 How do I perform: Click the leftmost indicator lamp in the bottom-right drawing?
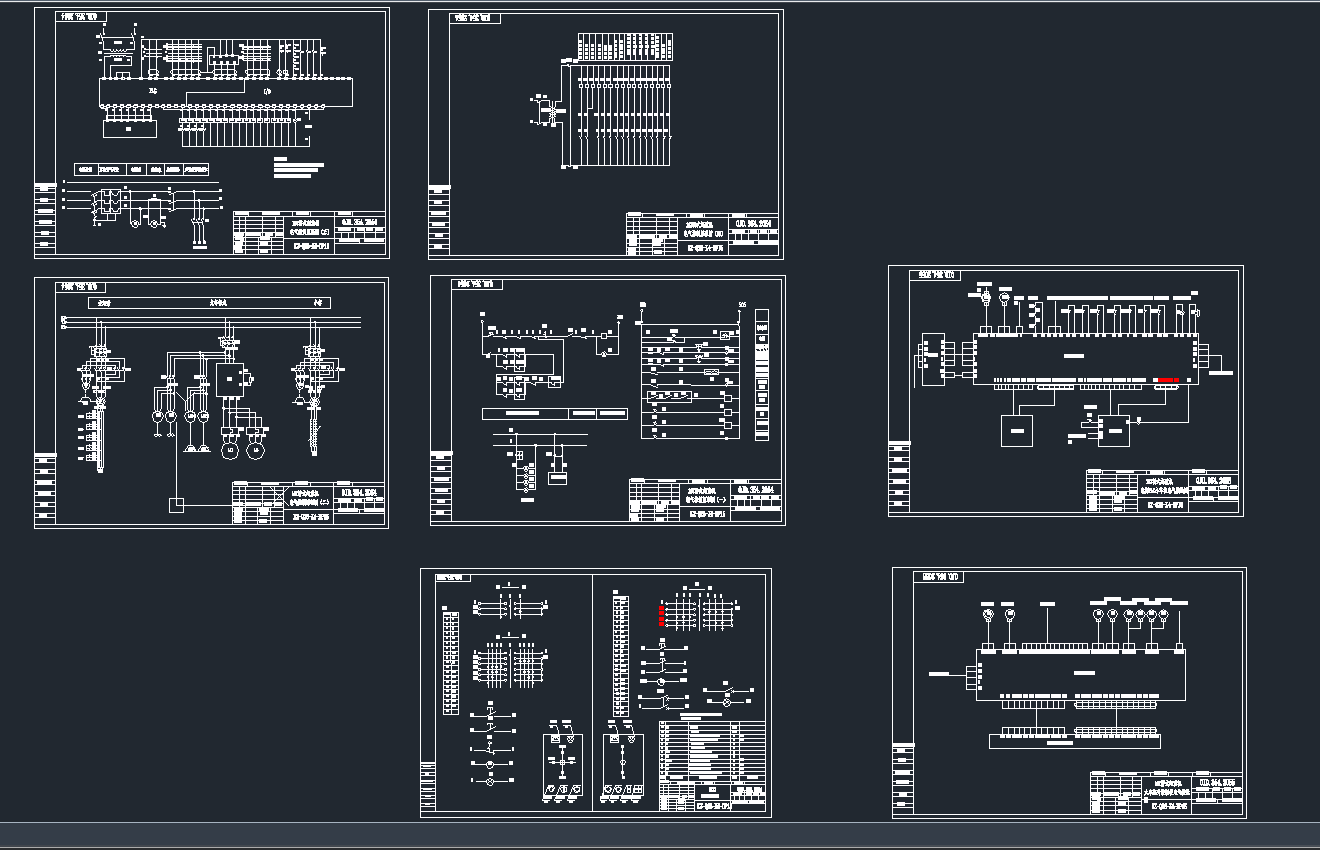[987, 614]
